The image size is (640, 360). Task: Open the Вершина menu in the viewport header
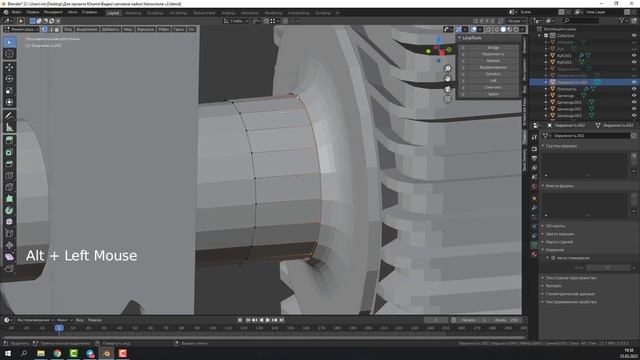[145, 29]
